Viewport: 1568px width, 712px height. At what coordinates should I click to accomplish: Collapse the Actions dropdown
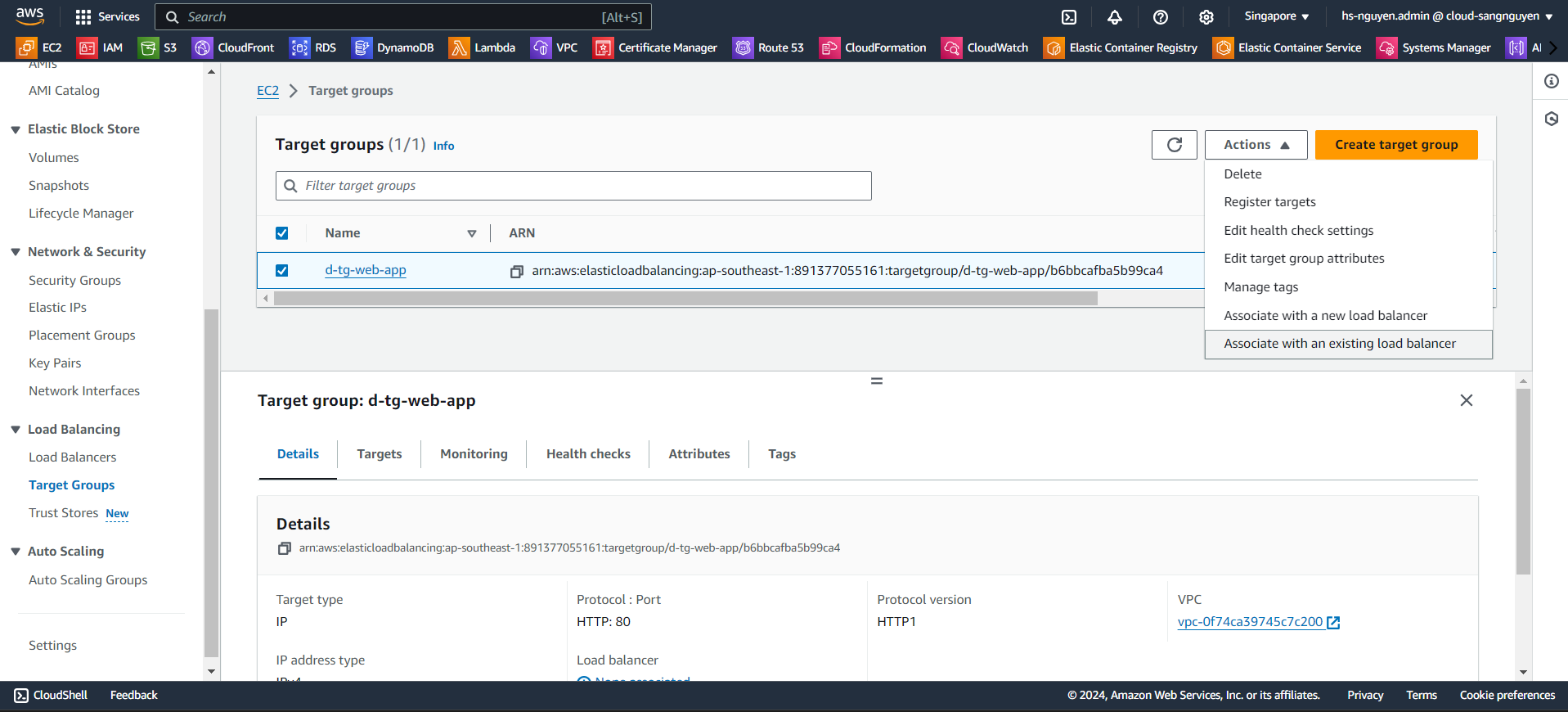pyautogui.click(x=1256, y=145)
